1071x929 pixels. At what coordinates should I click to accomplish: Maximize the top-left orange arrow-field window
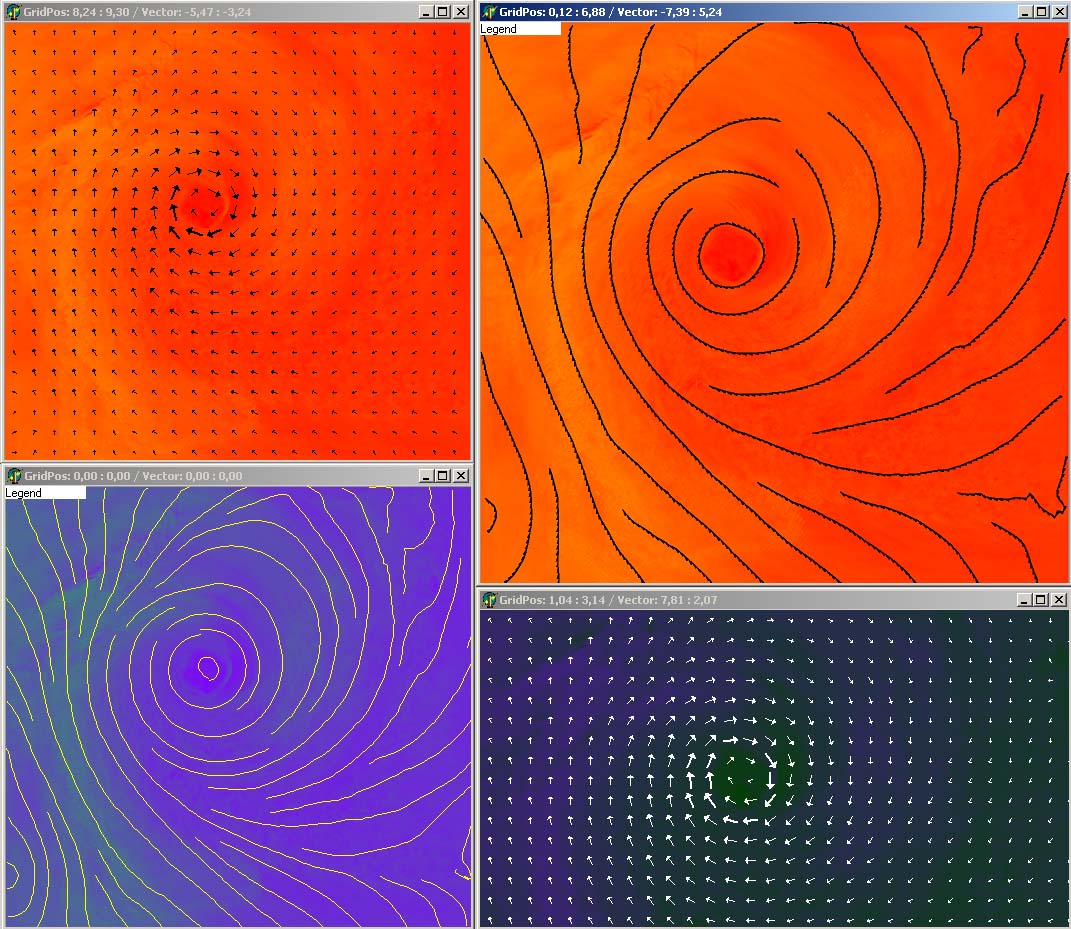tap(443, 12)
